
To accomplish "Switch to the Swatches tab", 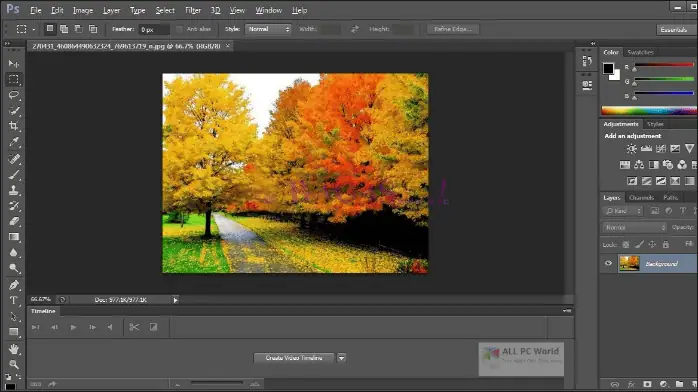I will (x=640, y=52).
